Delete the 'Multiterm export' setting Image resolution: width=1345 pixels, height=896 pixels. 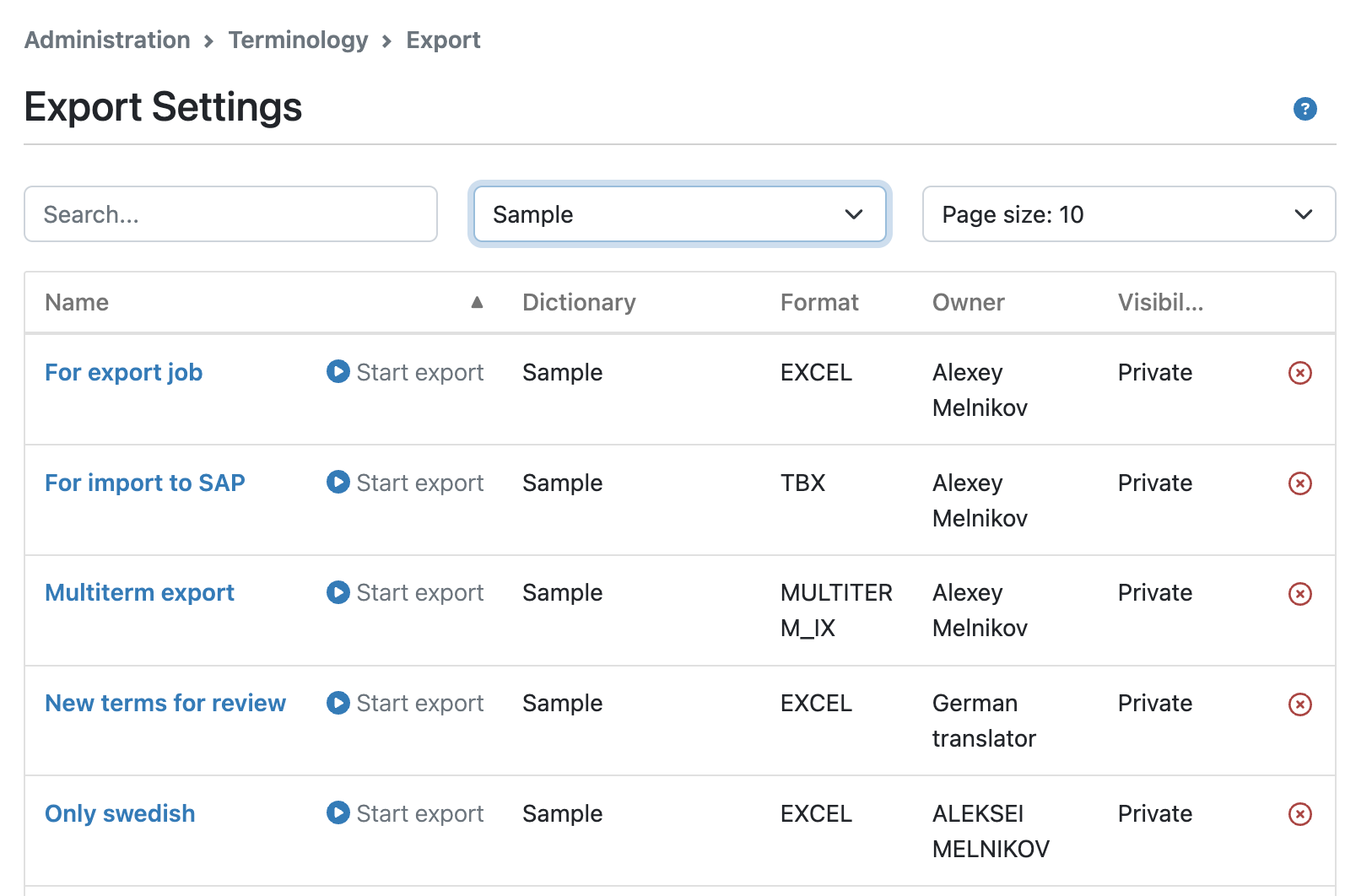pos(1300,594)
